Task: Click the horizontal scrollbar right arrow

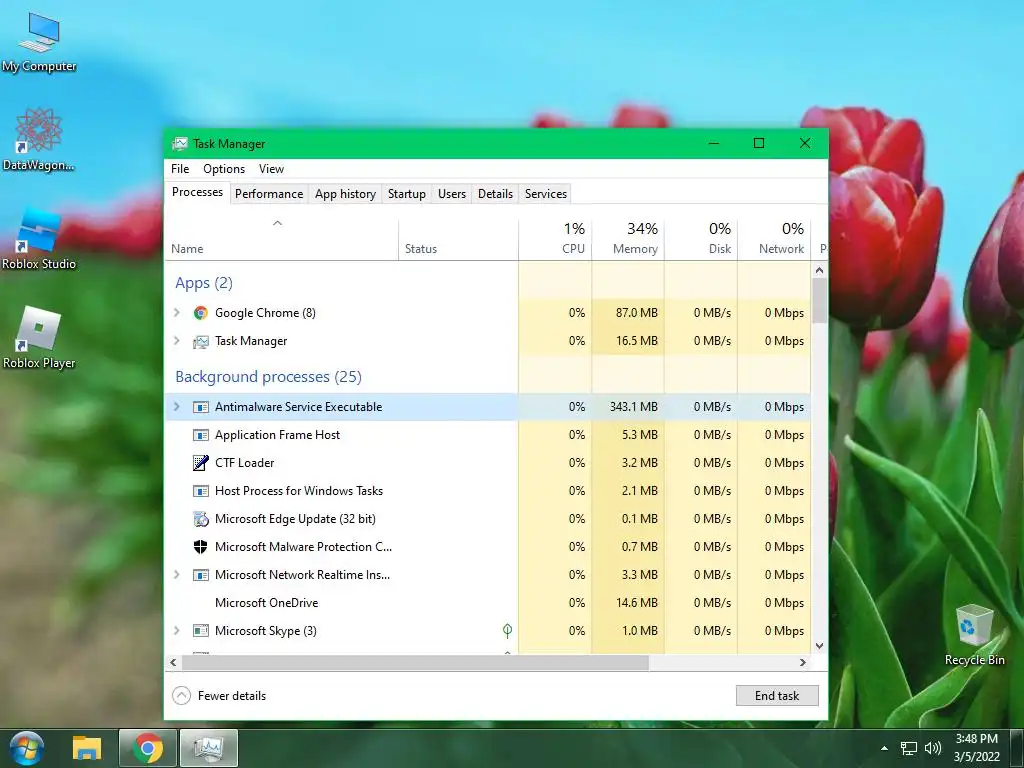Action: [x=803, y=662]
